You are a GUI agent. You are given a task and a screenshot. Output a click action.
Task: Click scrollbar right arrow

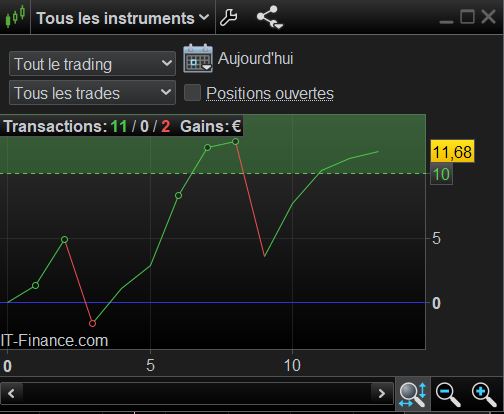tap(382, 394)
